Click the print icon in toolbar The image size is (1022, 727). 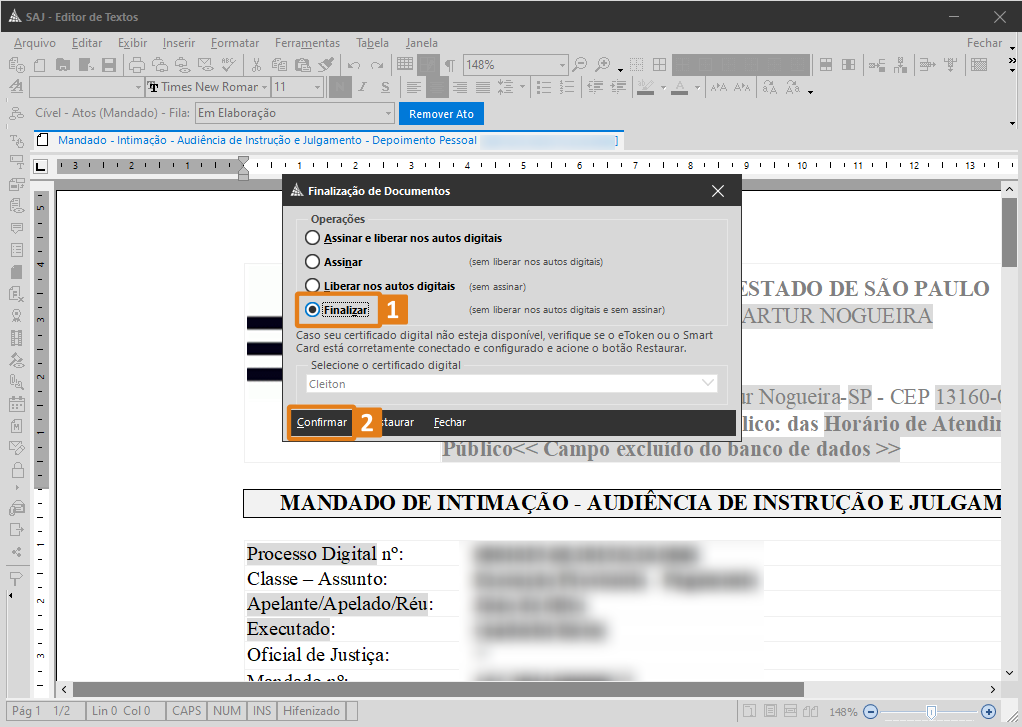click(x=136, y=65)
